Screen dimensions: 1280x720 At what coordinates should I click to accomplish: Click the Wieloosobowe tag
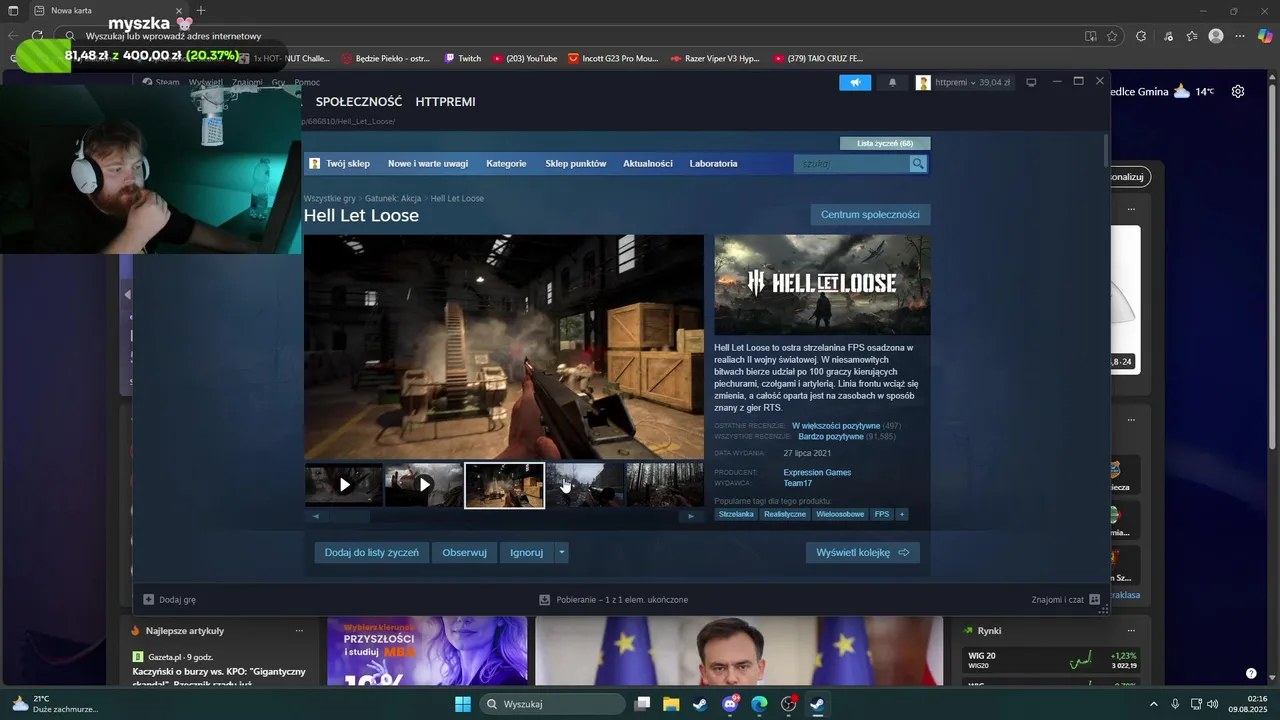click(x=840, y=514)
